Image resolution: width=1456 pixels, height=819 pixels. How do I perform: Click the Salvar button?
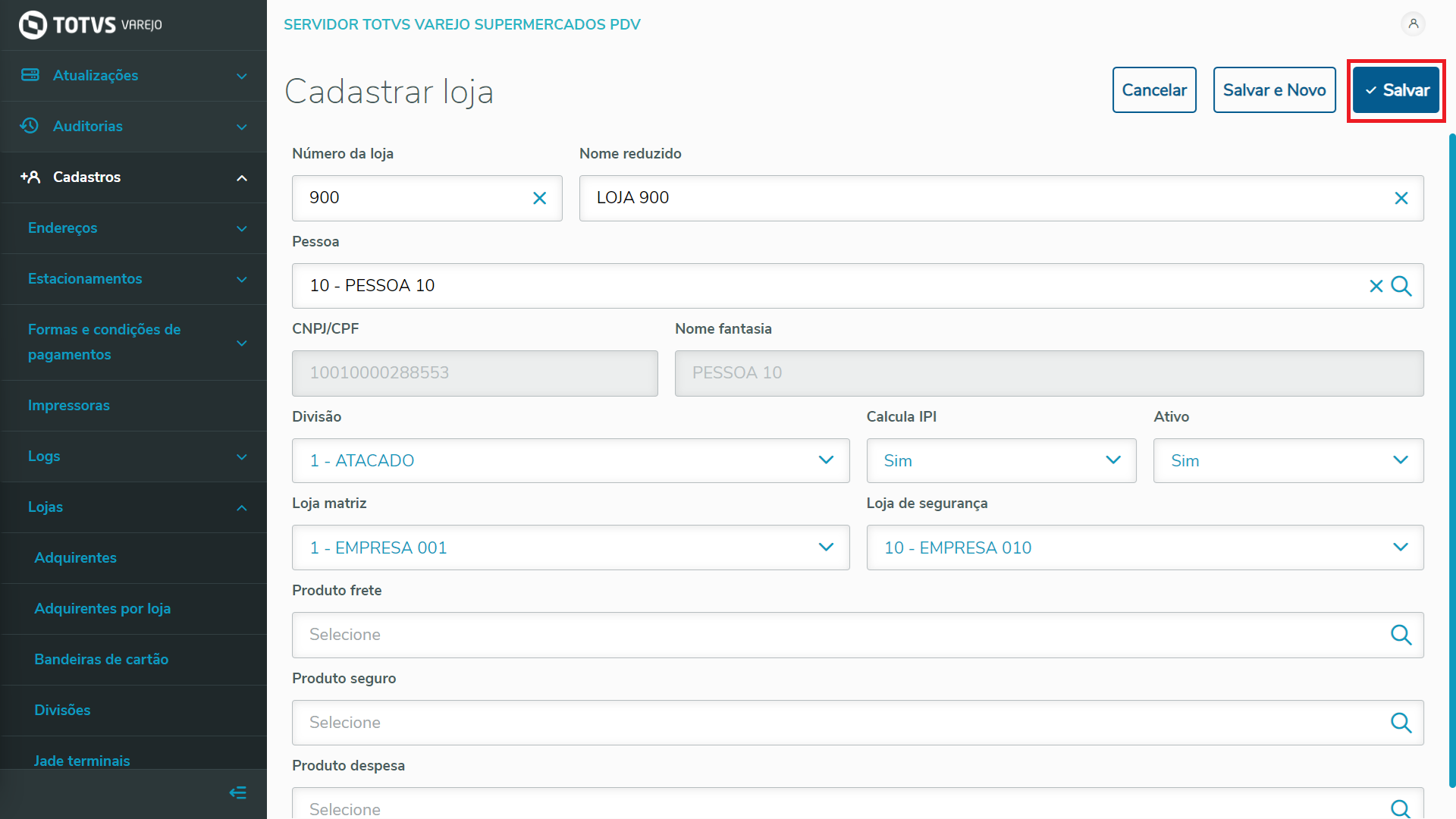point(1396,90)
